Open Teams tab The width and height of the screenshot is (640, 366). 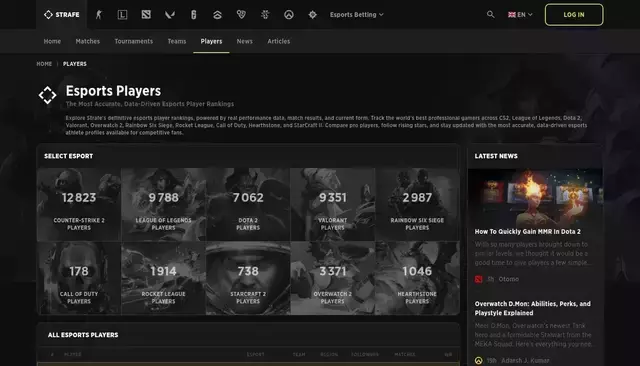177,41
